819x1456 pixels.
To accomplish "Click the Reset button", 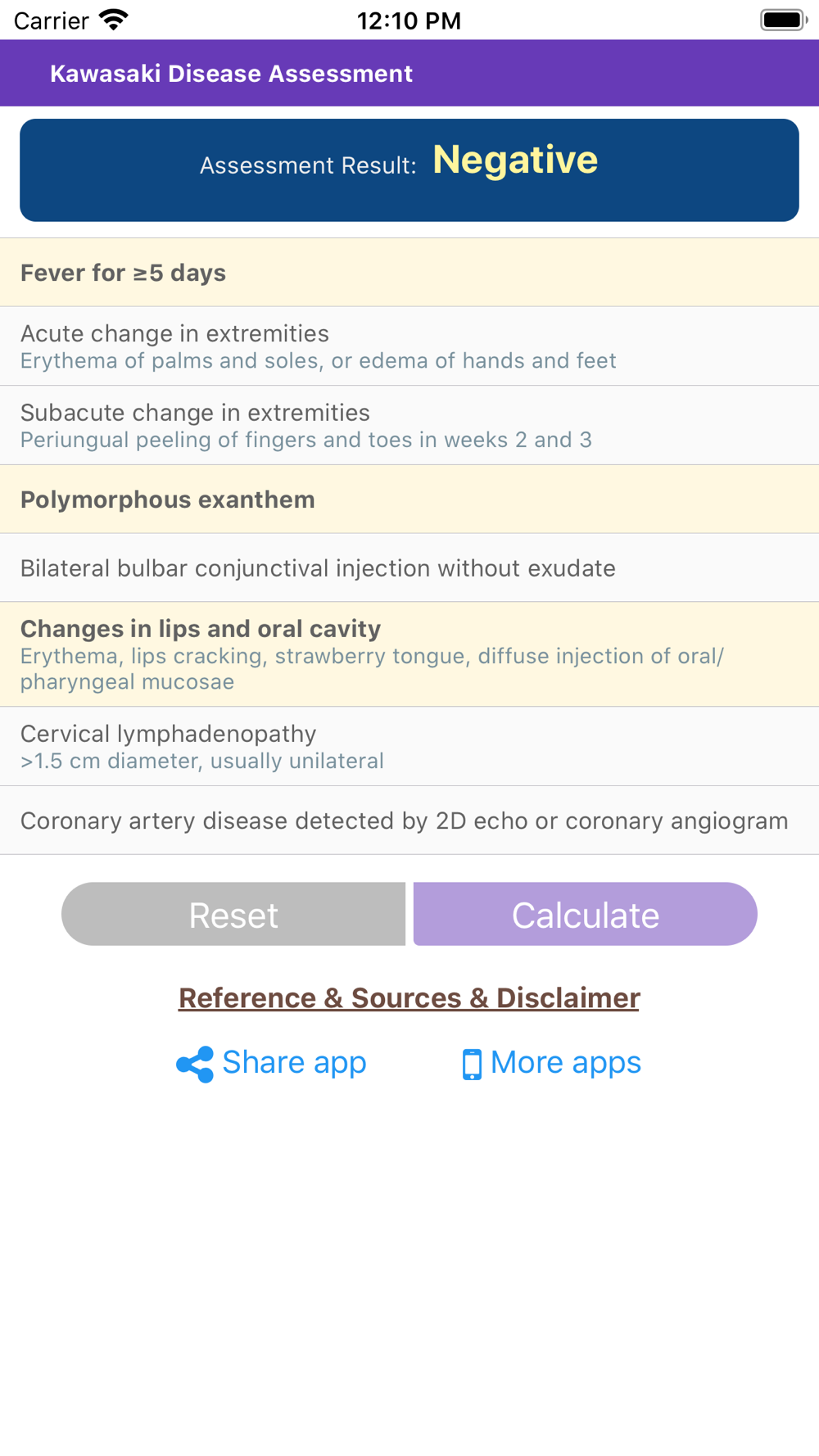I will pos(233,914).
